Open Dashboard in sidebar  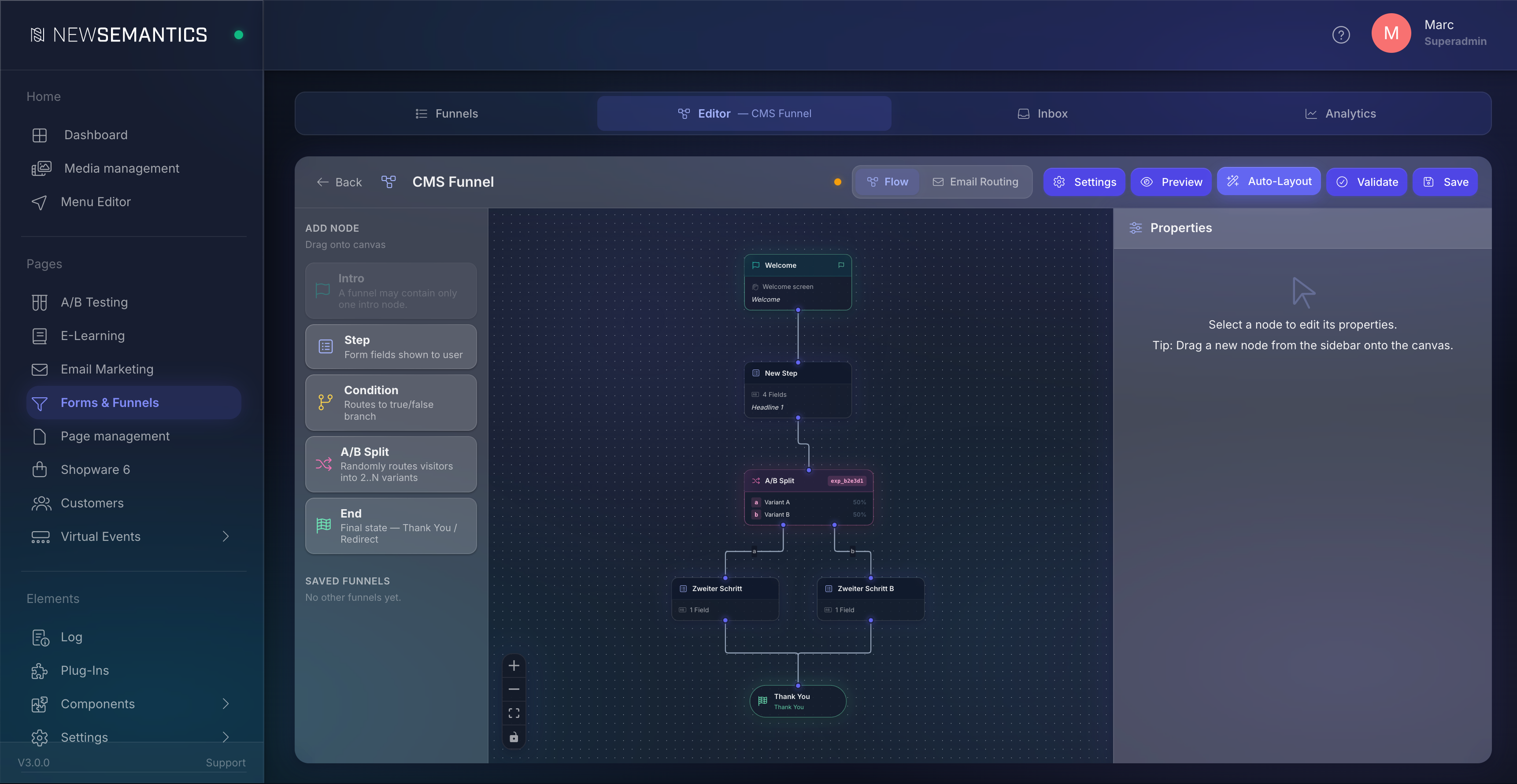(133, 135)
